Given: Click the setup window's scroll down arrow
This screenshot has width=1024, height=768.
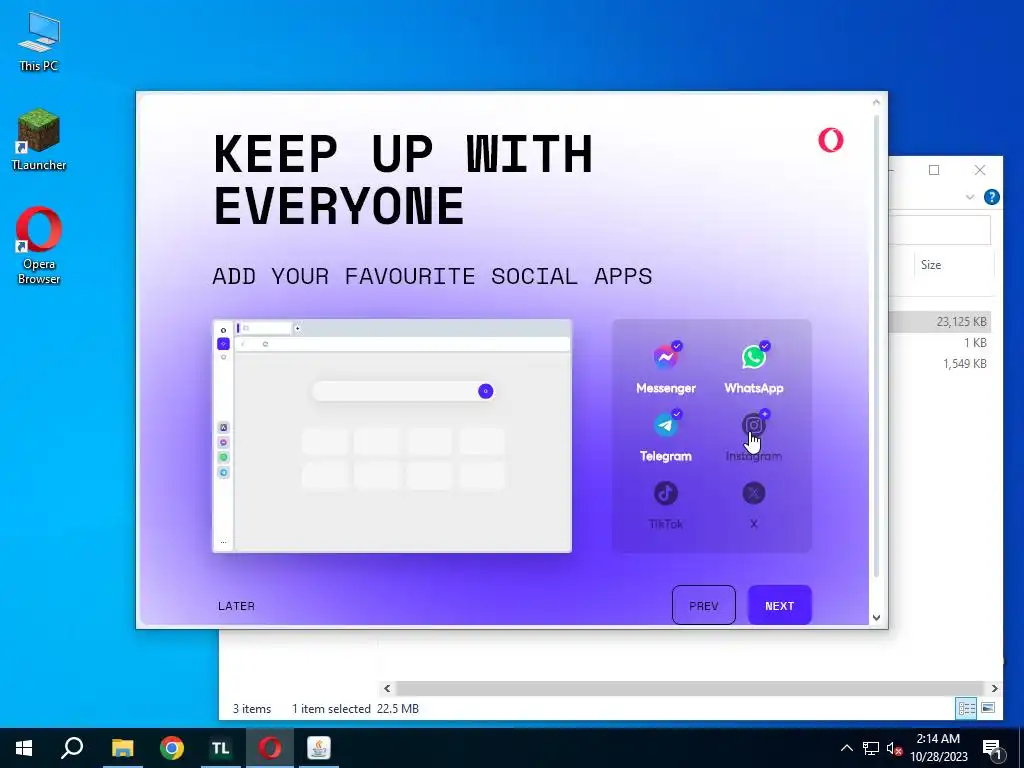Looking at the screenshot, I should pyautogui.click(x=876, y=618).
